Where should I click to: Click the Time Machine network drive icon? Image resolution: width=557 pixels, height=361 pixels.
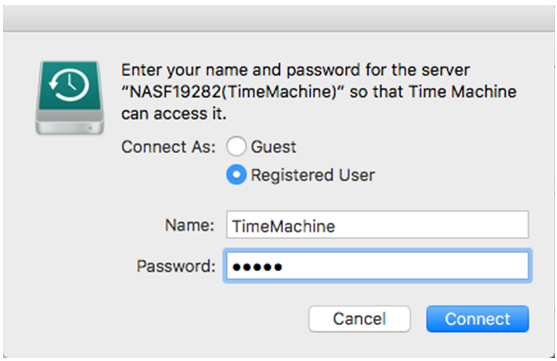70,98
